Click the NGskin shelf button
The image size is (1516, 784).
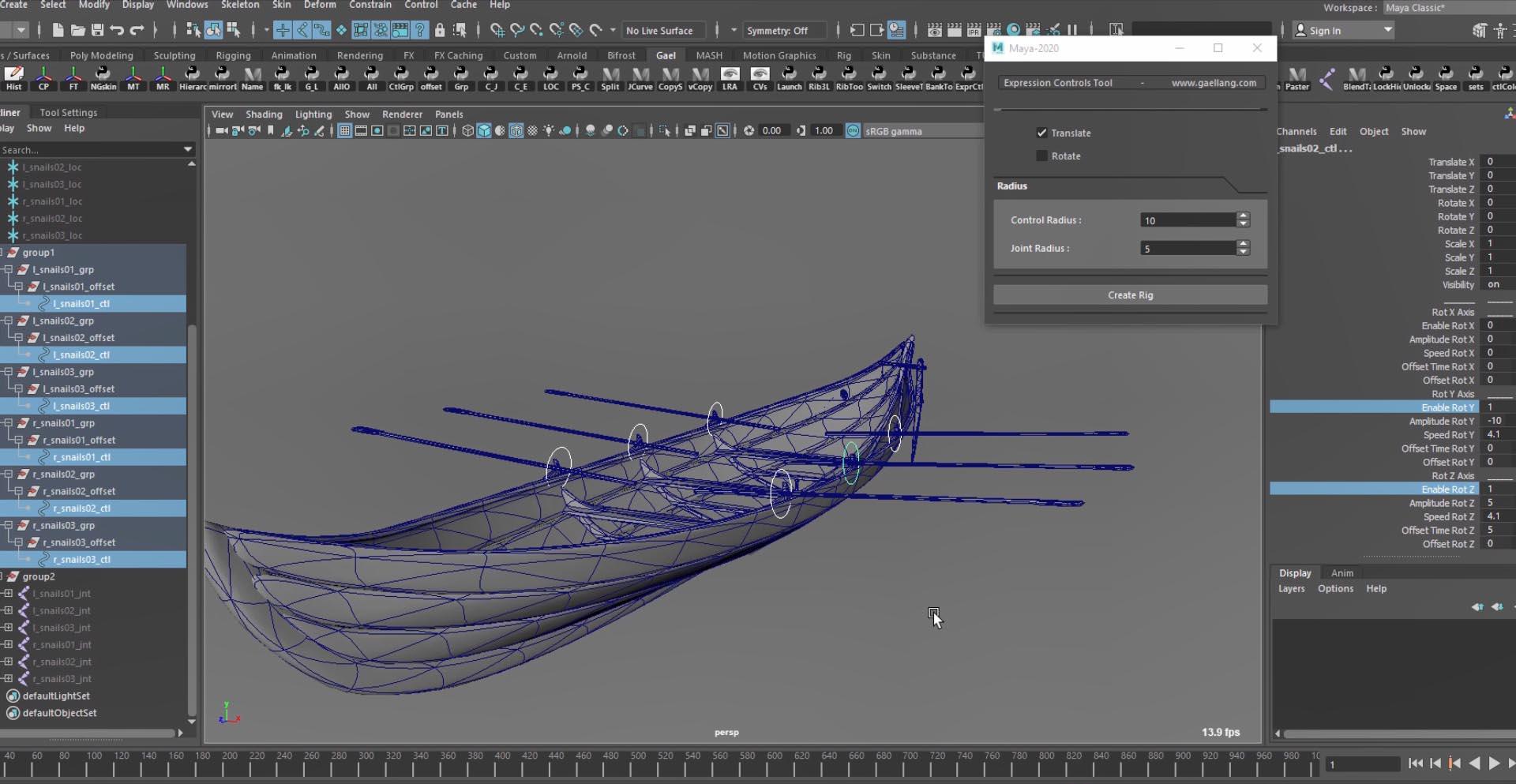click(x=103, y=77)
